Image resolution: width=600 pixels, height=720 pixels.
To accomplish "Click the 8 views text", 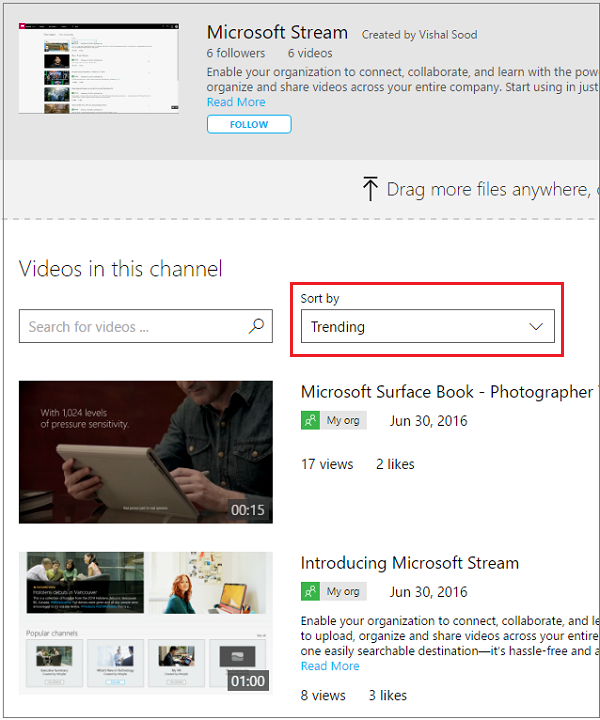I will tap(323, 695).
